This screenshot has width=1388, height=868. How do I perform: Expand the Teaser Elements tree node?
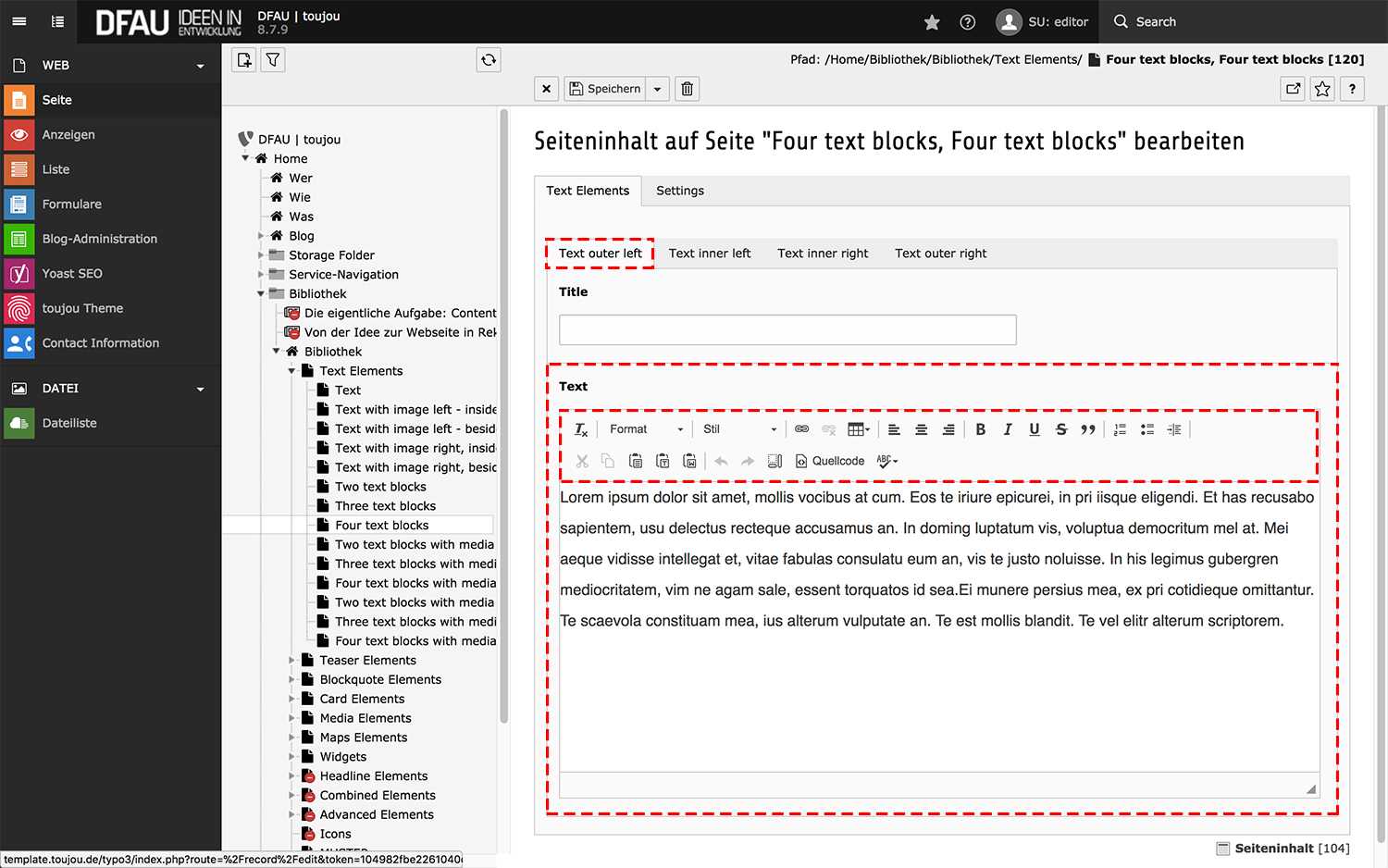pyautogui.click(x=291, y=661)
